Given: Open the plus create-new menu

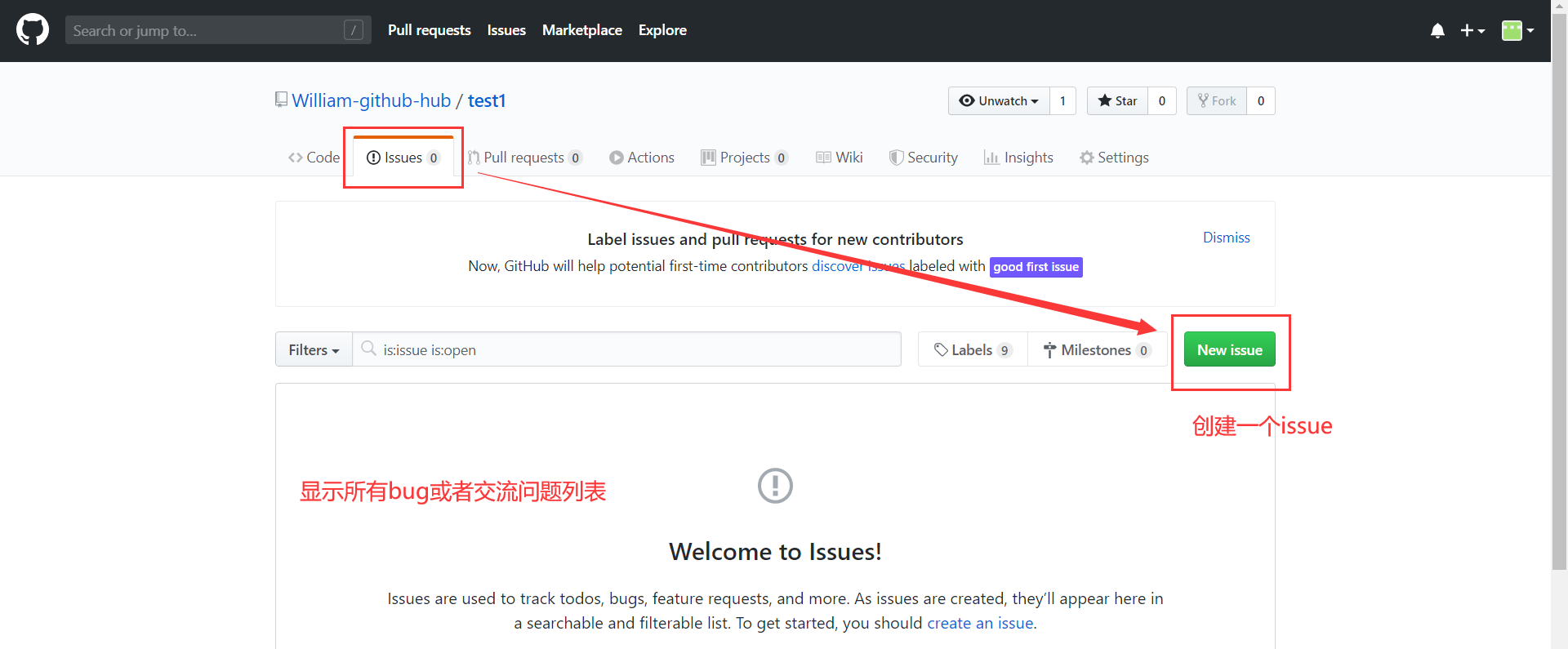Looking at the screenshot, I should [1472, 31].
